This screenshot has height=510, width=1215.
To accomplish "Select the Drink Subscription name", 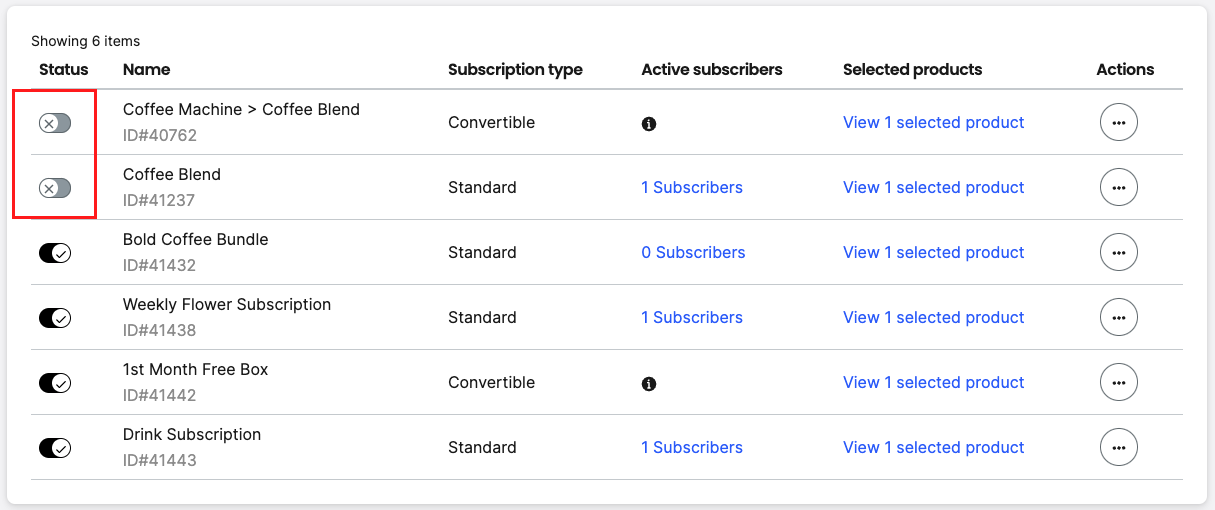I will click(192, 434).
